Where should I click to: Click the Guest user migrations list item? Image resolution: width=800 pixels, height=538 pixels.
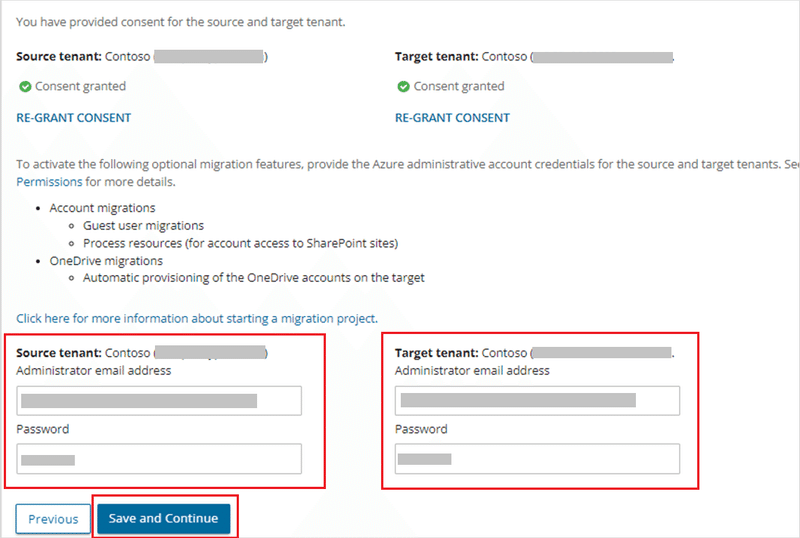143,226
